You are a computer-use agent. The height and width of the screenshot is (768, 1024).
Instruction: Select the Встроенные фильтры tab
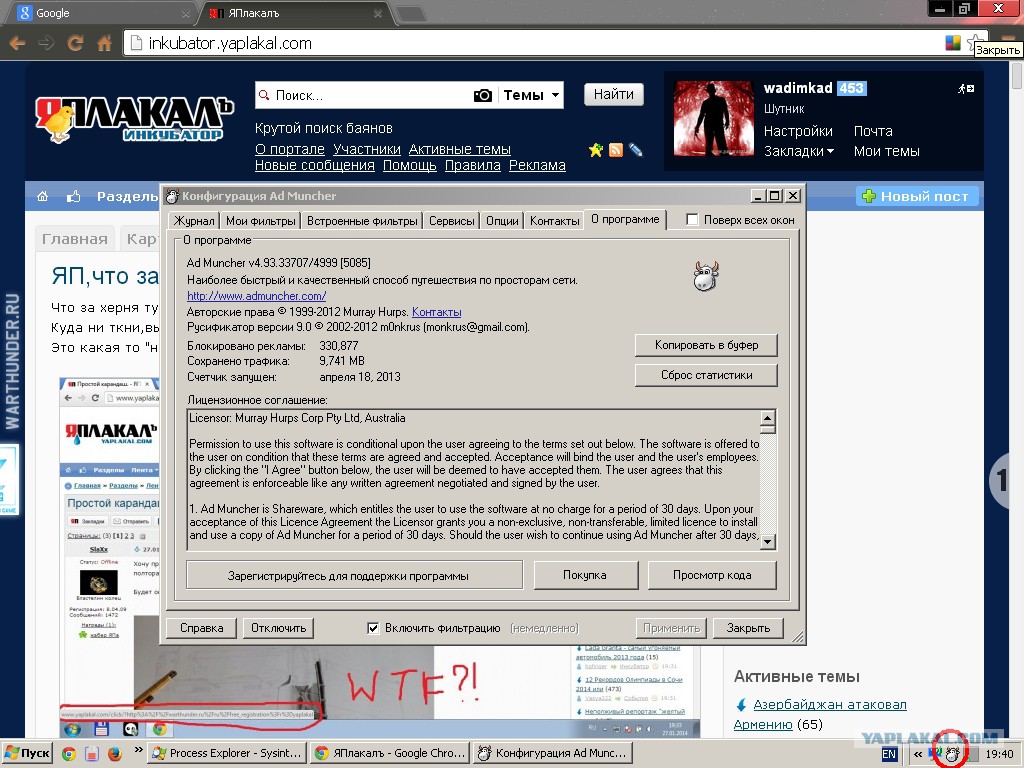(362, 221)
